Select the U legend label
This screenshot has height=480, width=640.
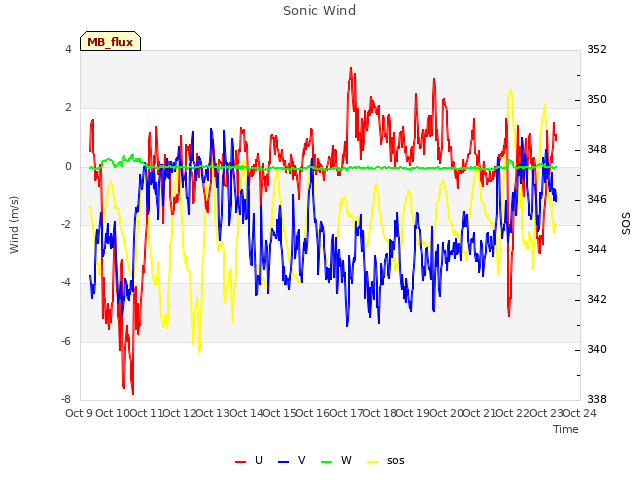258,460
